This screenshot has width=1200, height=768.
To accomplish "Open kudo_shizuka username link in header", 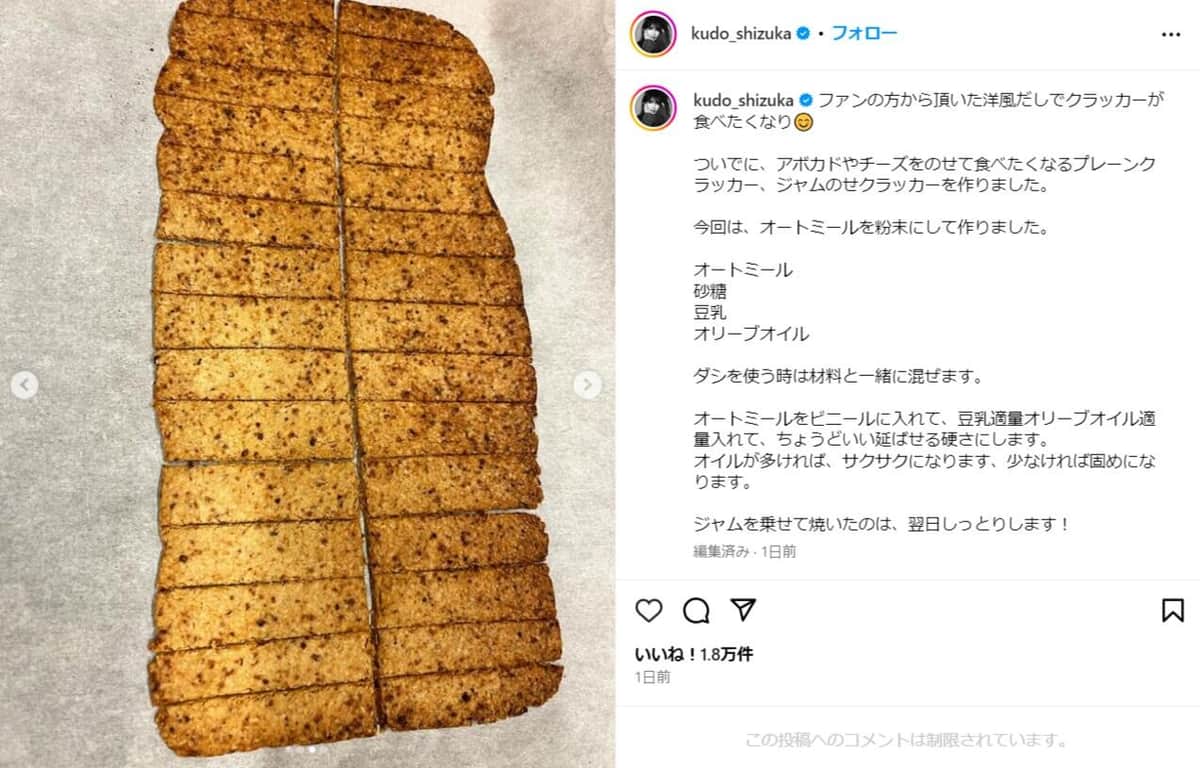I will pos(741,34).
